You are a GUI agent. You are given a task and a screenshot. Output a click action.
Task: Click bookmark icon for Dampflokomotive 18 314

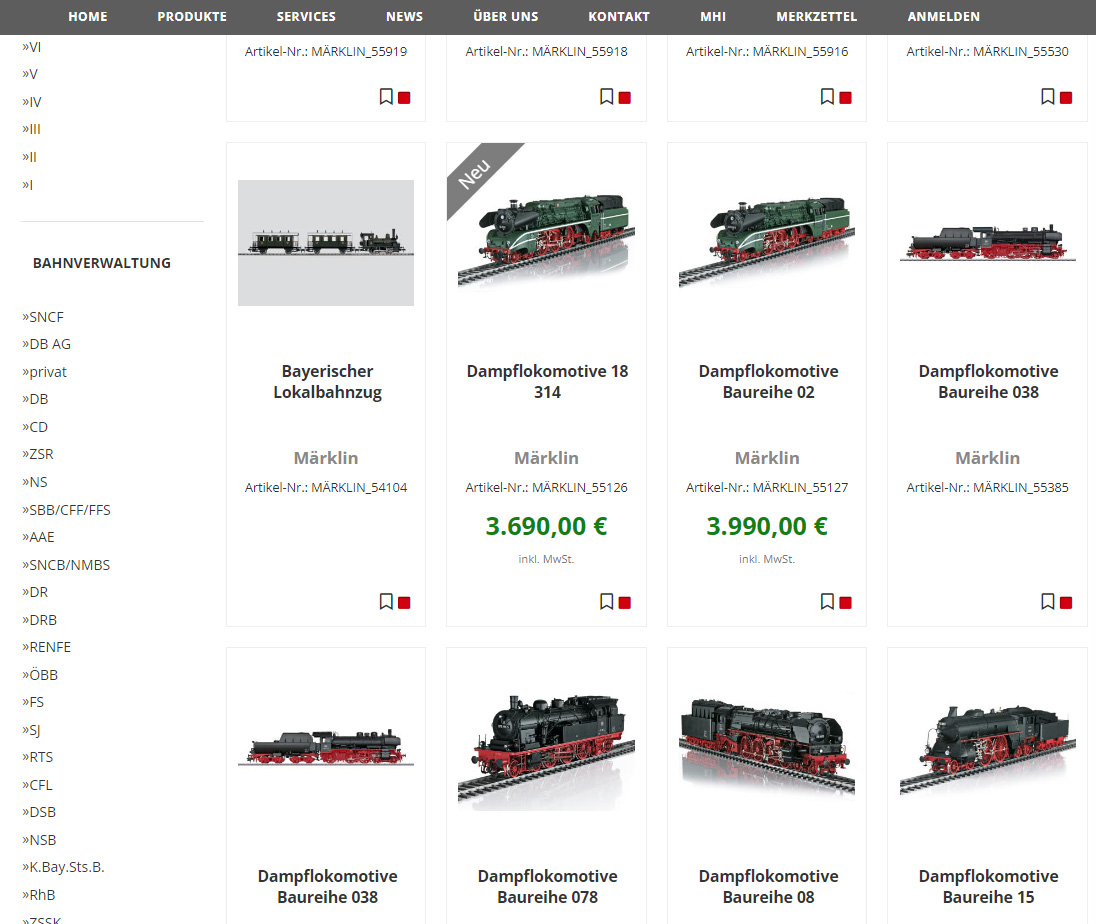tap(606, 601)
